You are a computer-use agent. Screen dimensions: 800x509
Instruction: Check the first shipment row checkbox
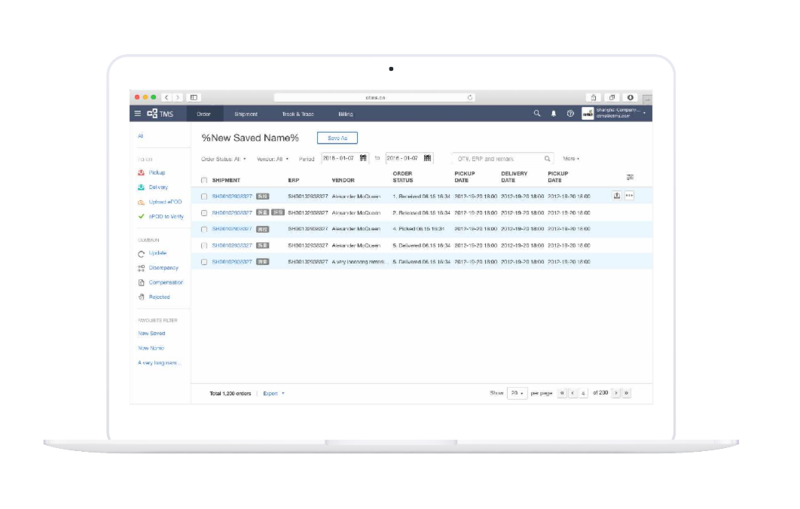click(204, 196)
